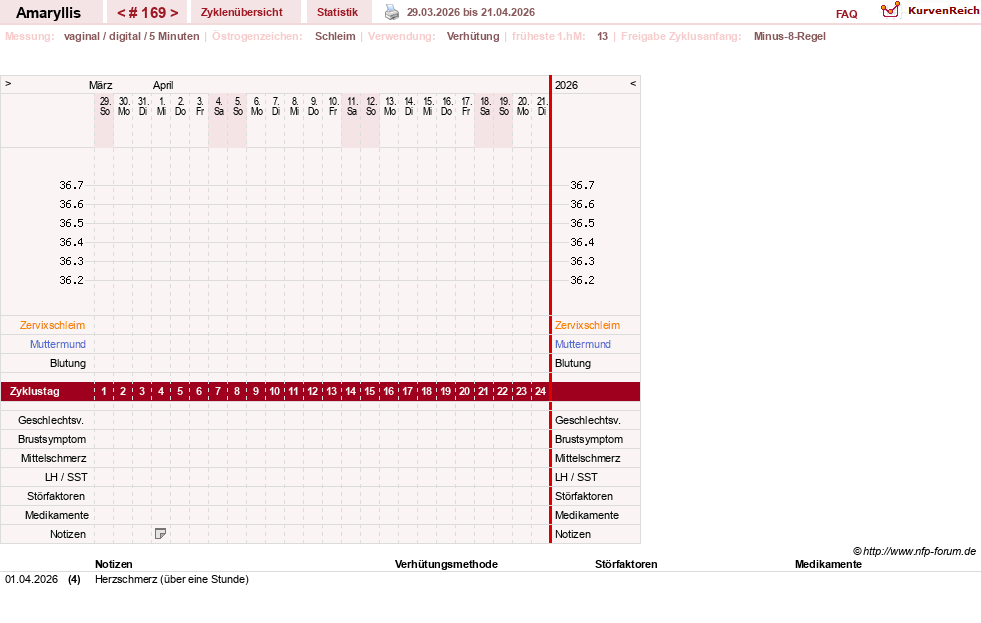Select cycle day 8 cell
Viewport: 981px width, 623px height.
(x=236, y=391)
